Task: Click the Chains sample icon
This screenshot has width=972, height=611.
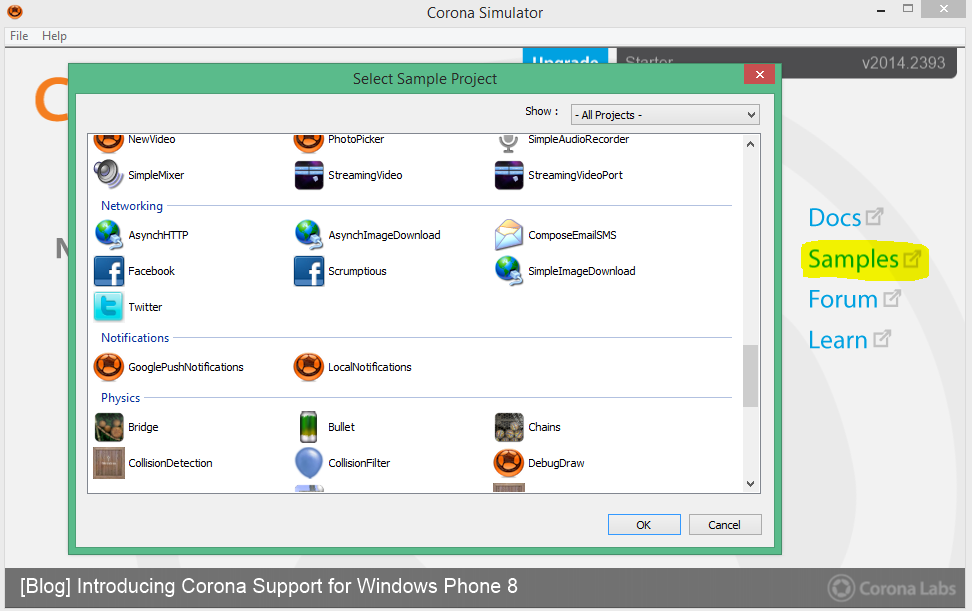Action: pos(509,427)
